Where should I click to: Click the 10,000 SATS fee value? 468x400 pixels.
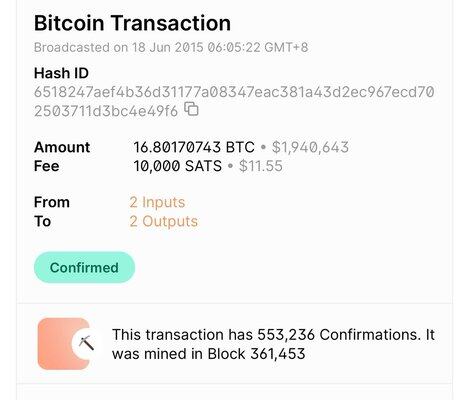[x=178, y=166]
